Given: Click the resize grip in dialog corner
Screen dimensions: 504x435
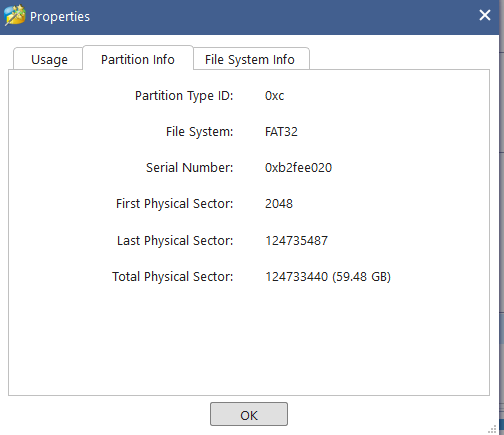Looking at the screenshot, I should [493, 429].
